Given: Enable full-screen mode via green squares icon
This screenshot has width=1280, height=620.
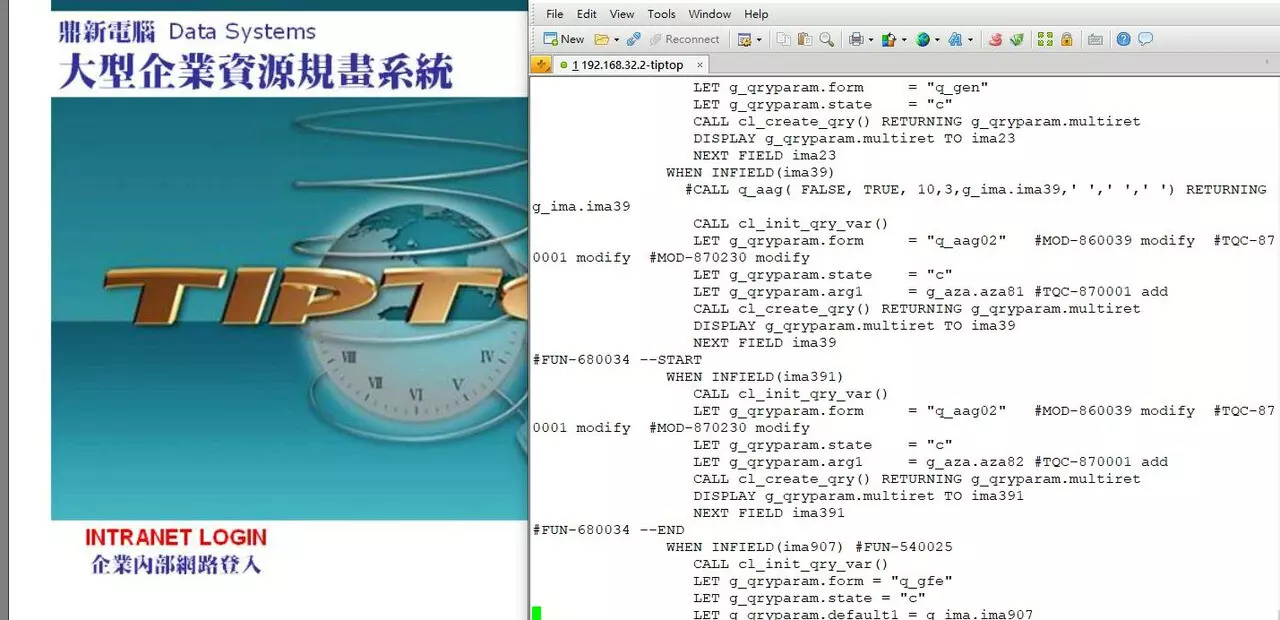Looking at the screenshot, I should pyautogui.click(x=1044, y=39).
